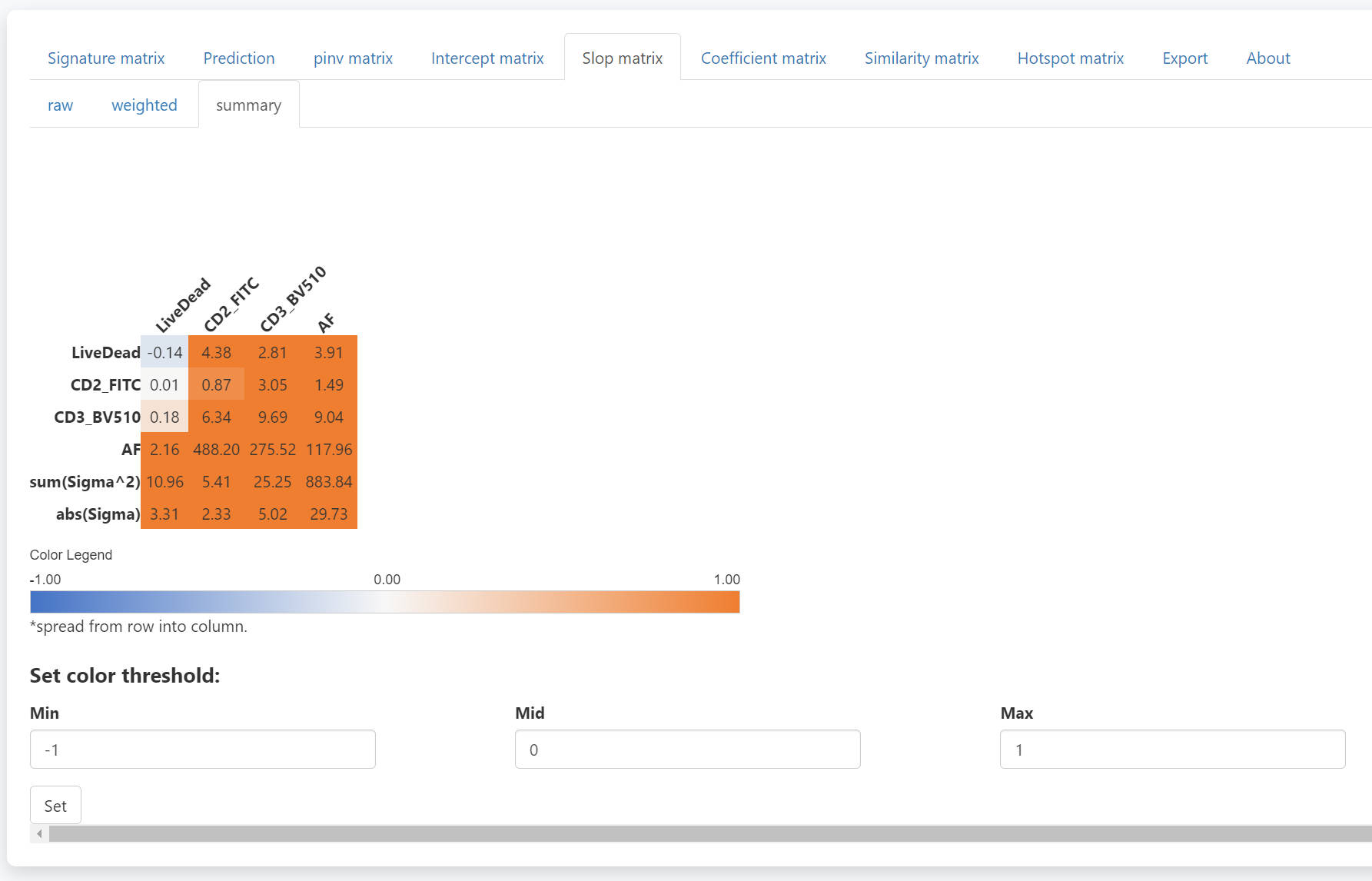Focus the Min threshold input field

click(x=202, y=750)
